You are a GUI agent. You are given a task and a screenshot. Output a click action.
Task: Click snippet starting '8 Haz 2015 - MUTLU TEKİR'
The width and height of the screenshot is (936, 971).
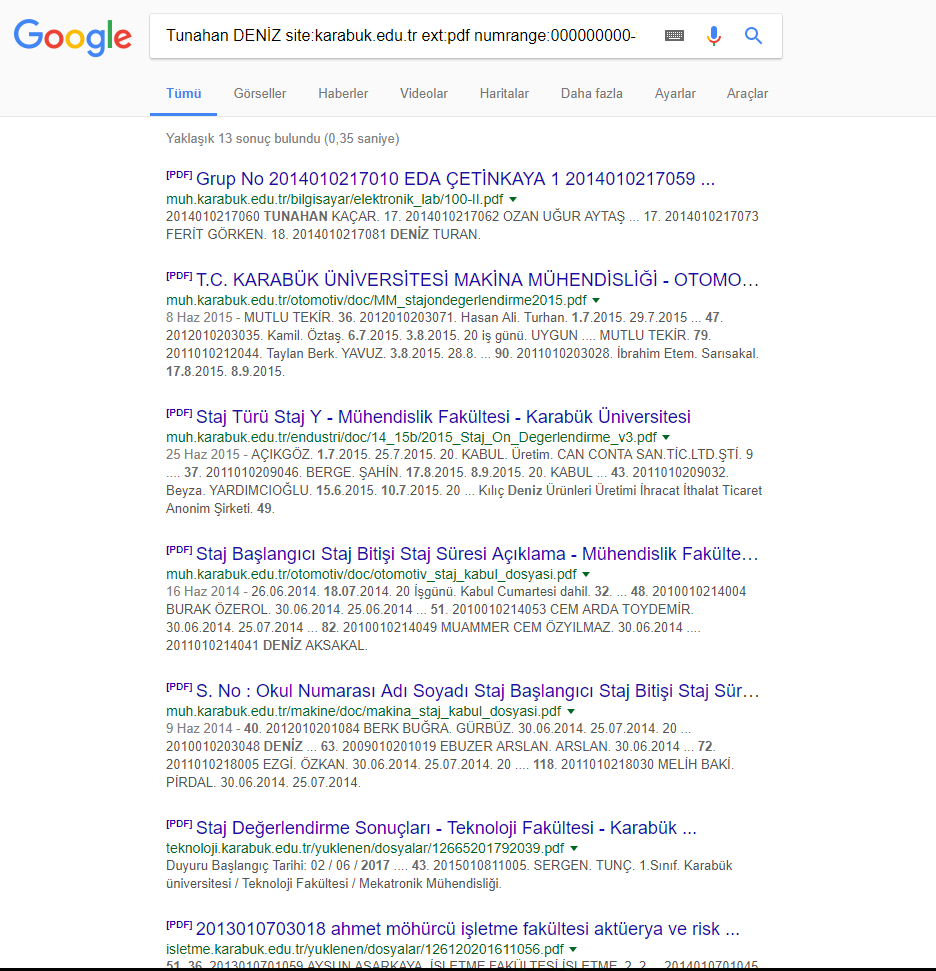462,344
